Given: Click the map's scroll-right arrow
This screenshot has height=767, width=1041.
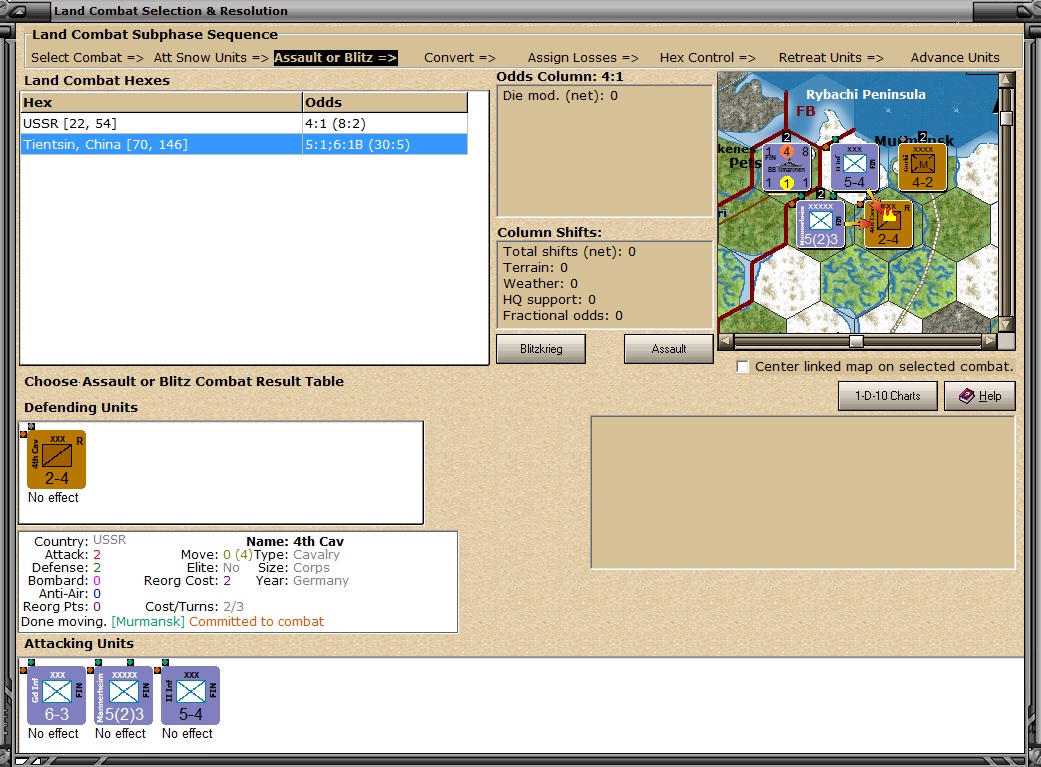Looking at the screenshot, I should point(989,341).
